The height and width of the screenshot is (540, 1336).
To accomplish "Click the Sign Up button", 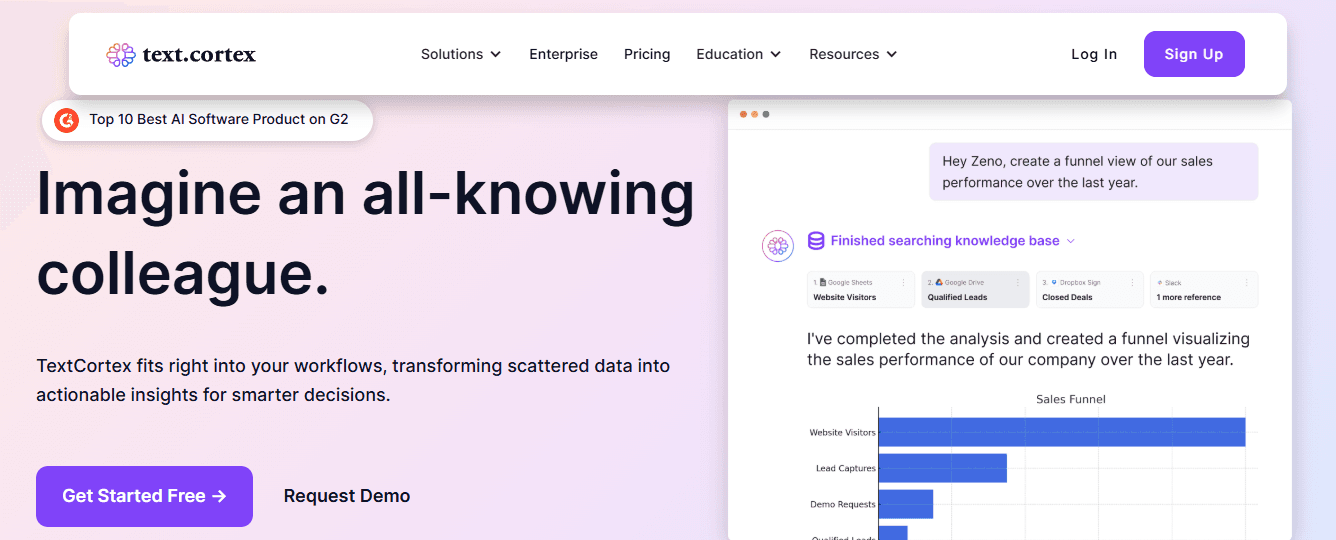I will [1194, 54].
